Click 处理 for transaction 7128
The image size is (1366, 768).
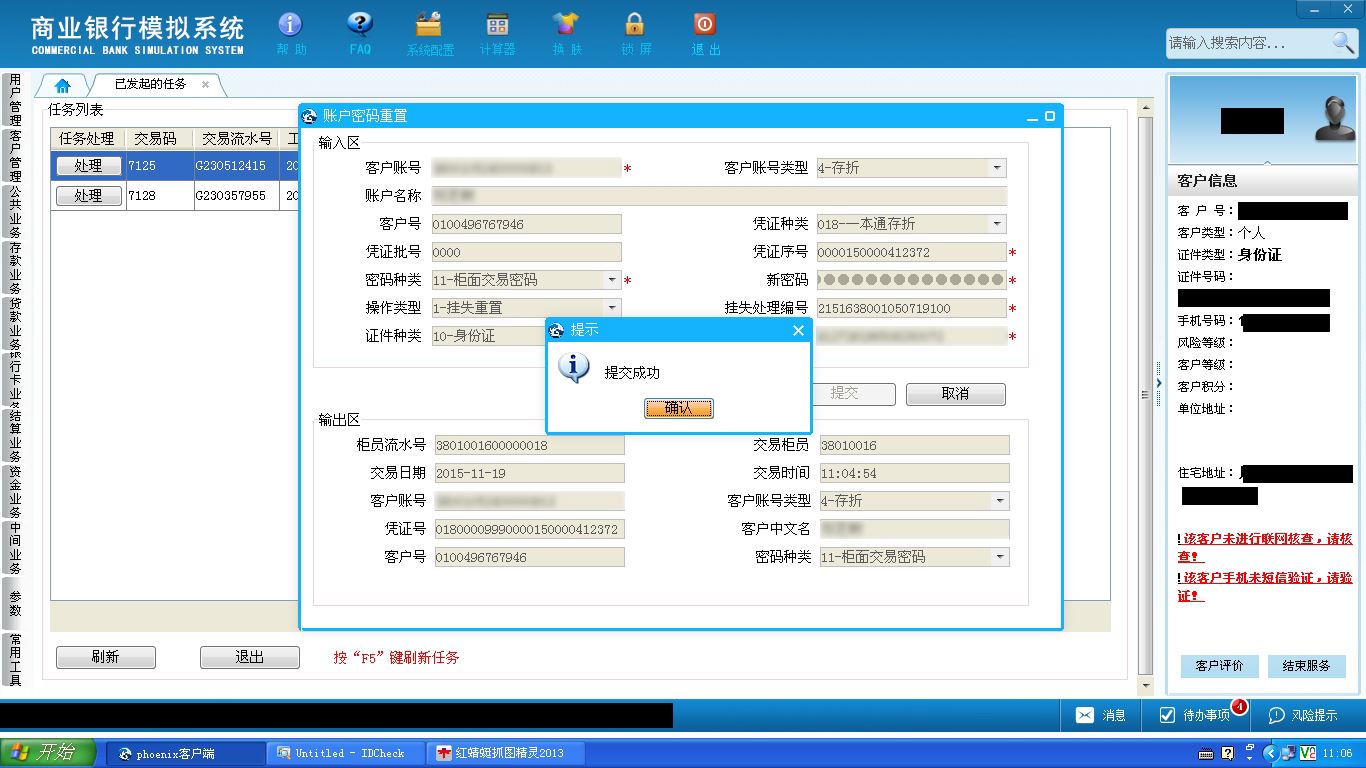click(x=88, y=196)
